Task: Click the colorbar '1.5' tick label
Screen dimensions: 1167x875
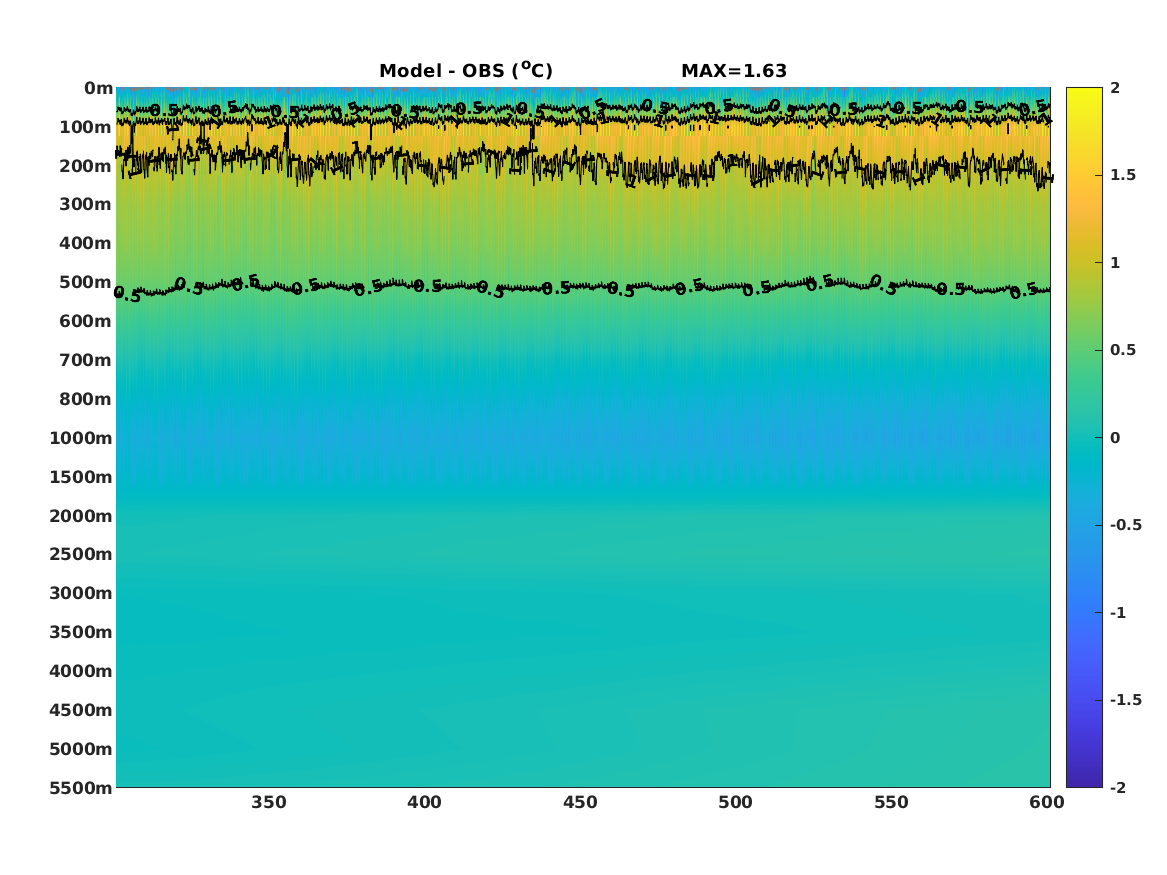Action: point(1123,175)
